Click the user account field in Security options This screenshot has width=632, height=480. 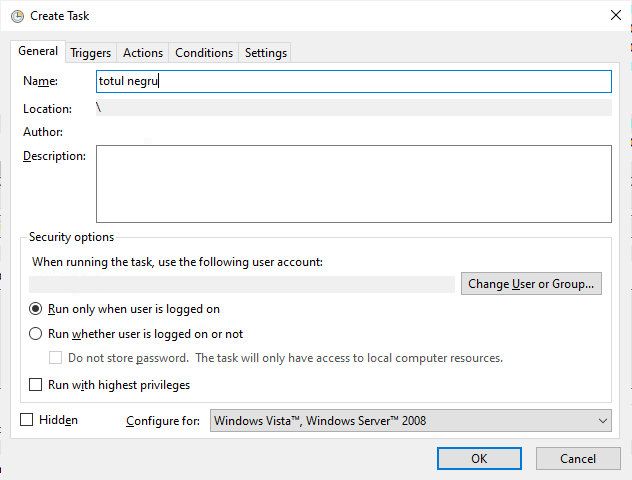(242, 284)
